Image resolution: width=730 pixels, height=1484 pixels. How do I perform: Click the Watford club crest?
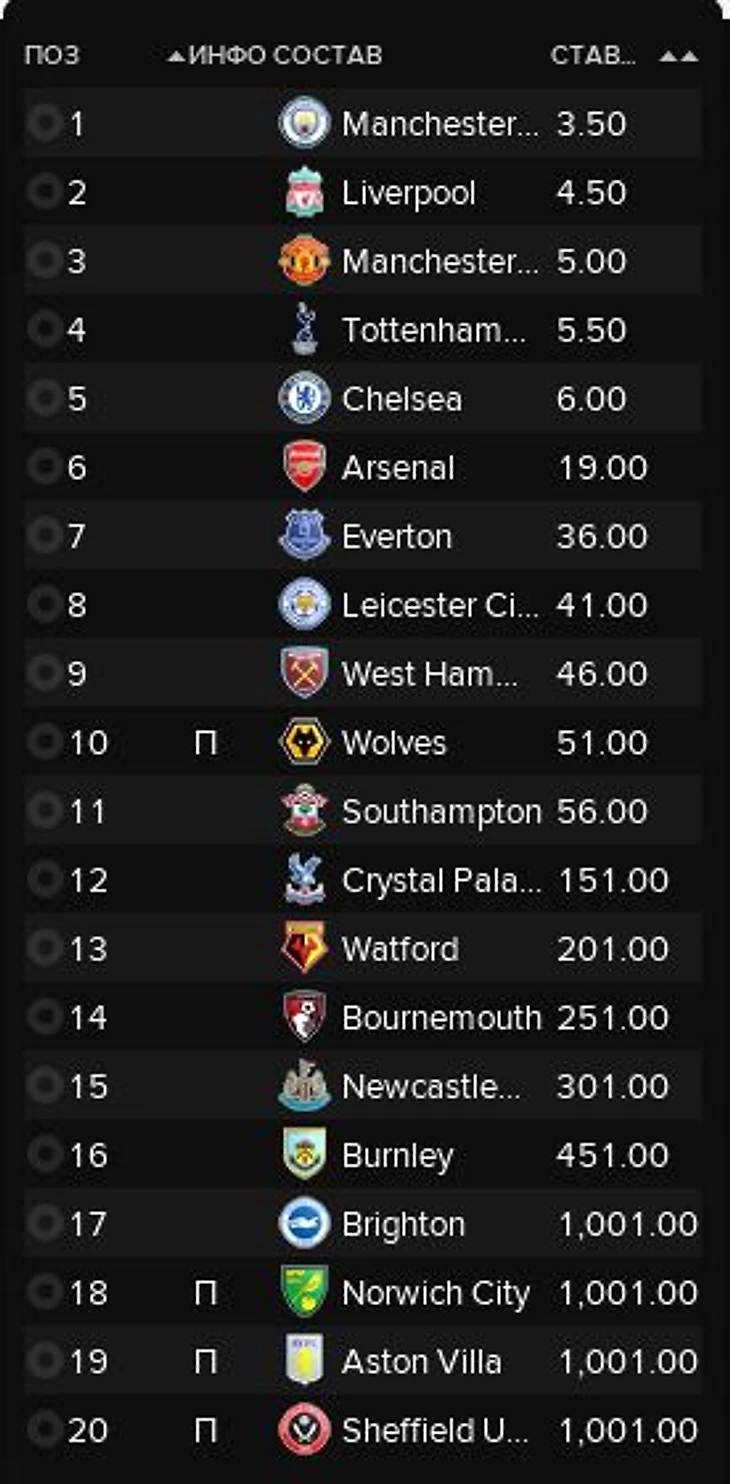click(304, 948)
